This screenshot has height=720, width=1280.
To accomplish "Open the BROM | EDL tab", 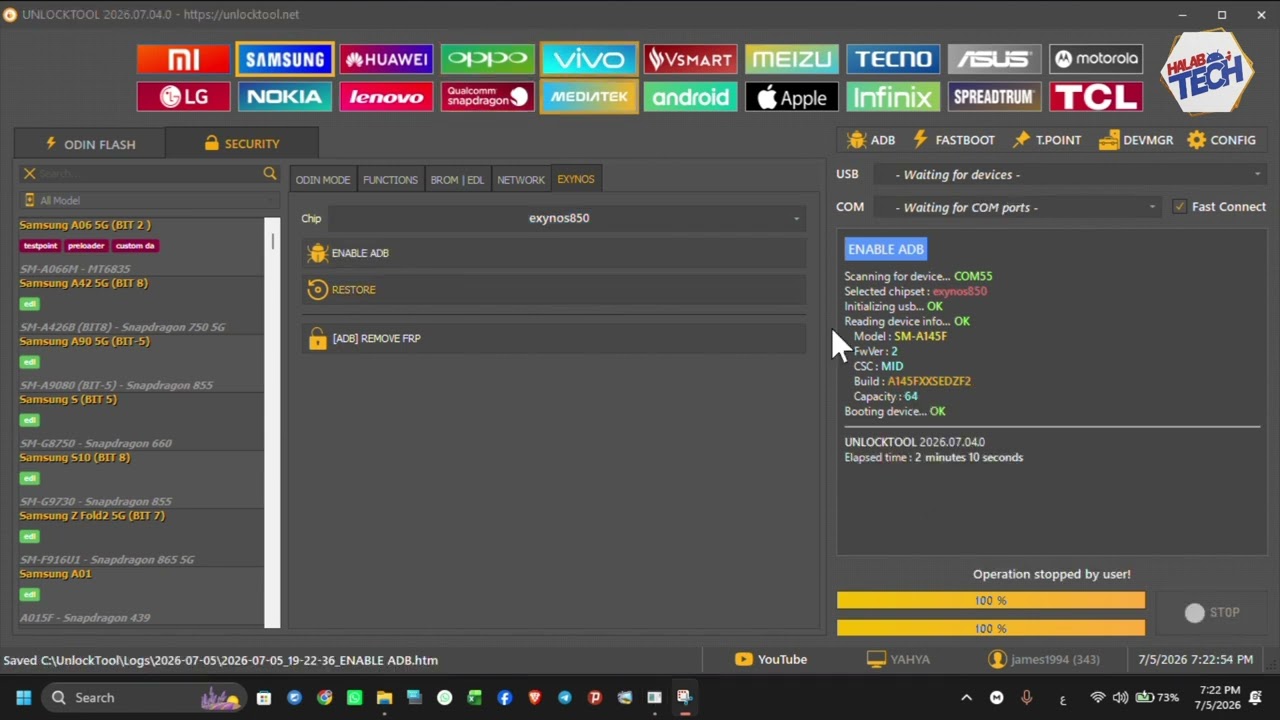I will click(x=457, y=180).
